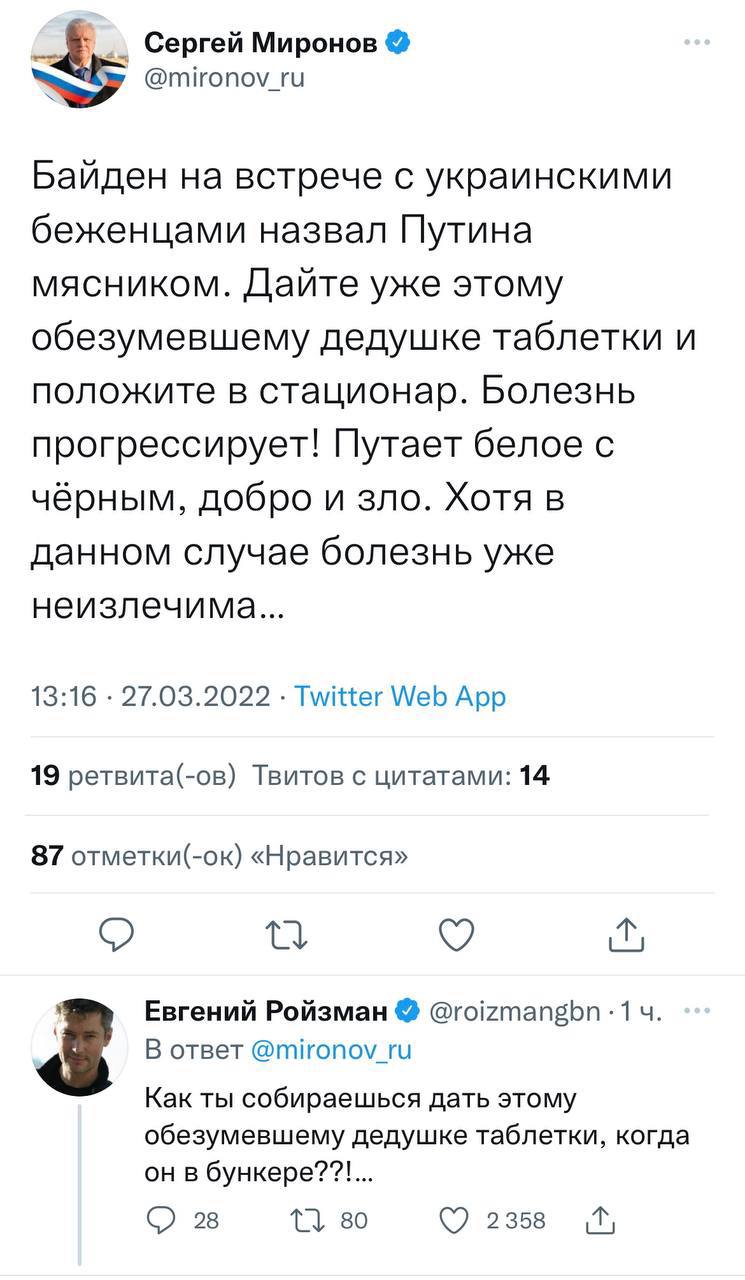Open the Сергей Миронов display name link
The image size is (745, 1280).
pos(264,43)
